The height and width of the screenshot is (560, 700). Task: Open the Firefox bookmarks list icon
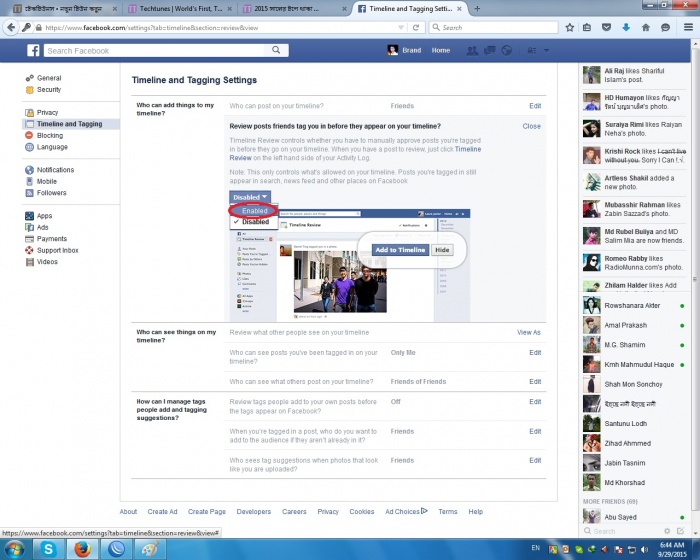point(587,28)
